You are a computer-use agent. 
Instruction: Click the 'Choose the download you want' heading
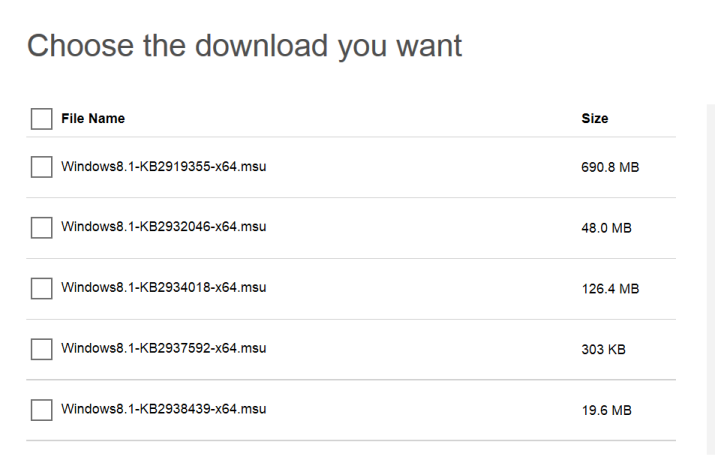[244, 46]
